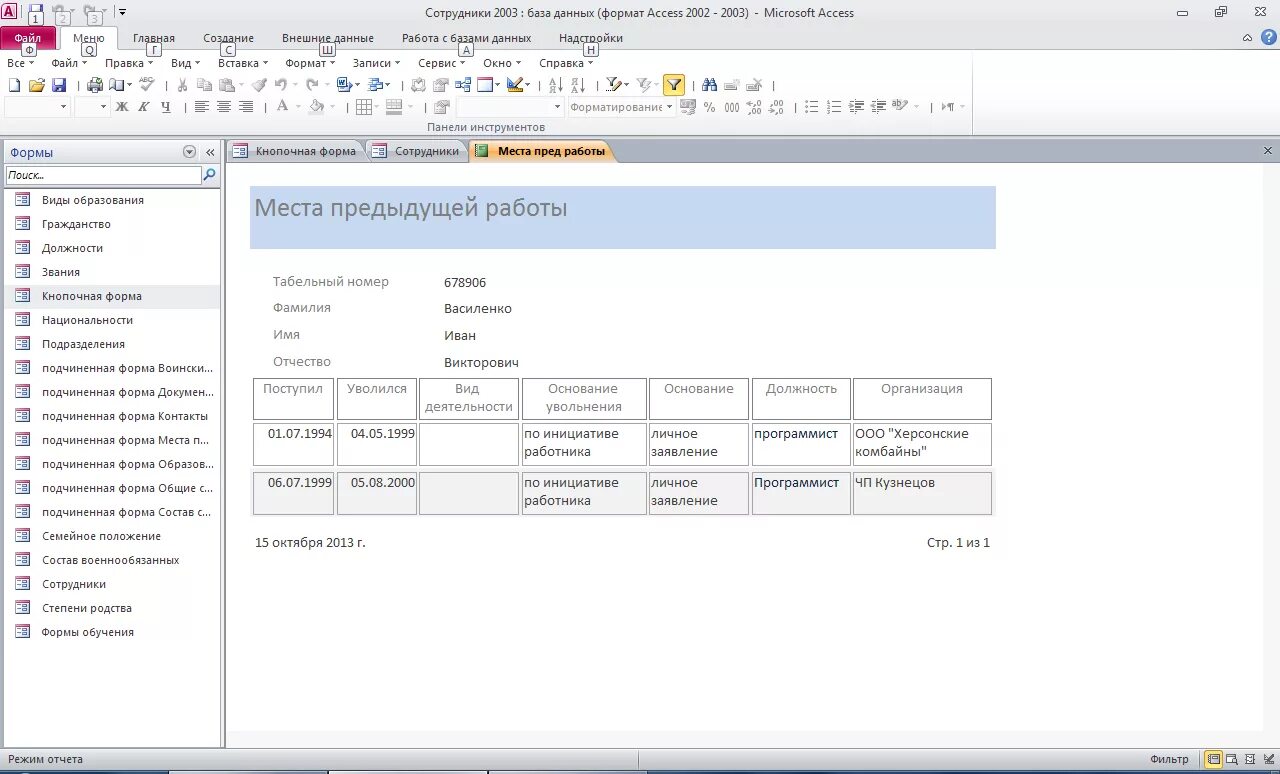Viewport: 1280px width, 774px height.
Task: Apply the thousands separator 000 format
Action: pyautogui.click(x=732, y=107)
